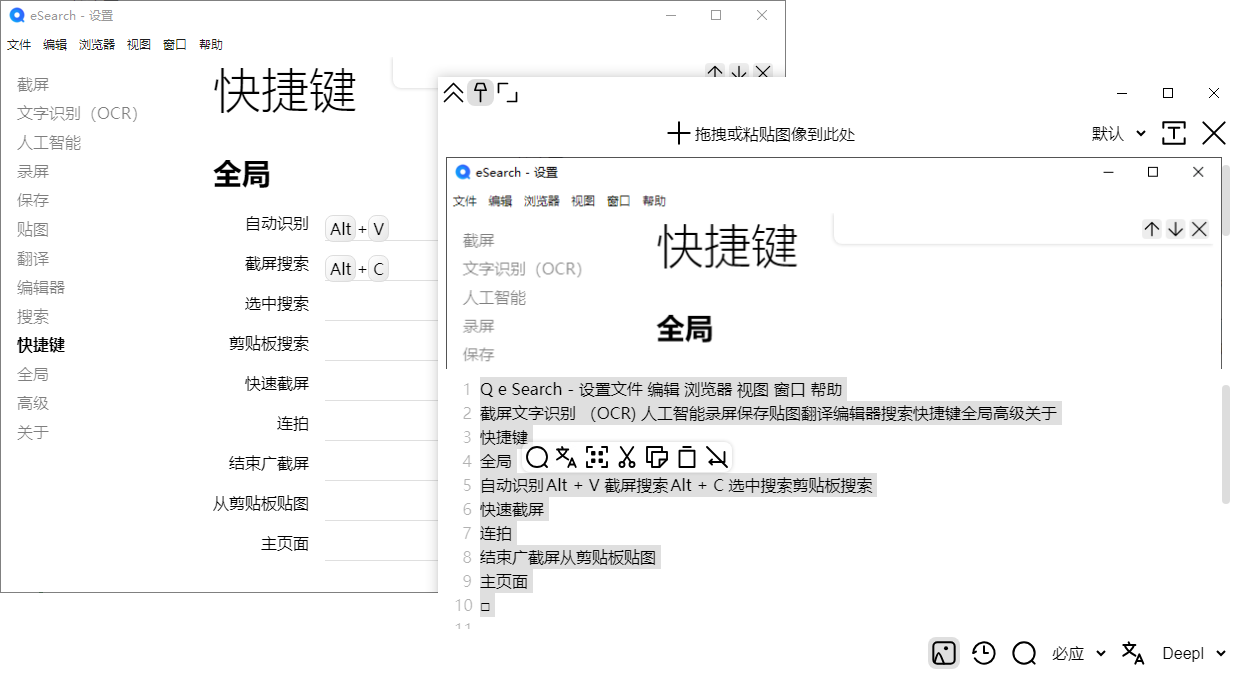Cut selection with the scissors icon
This screenshot has width=1238, height=677.
(x=627, y=457)
